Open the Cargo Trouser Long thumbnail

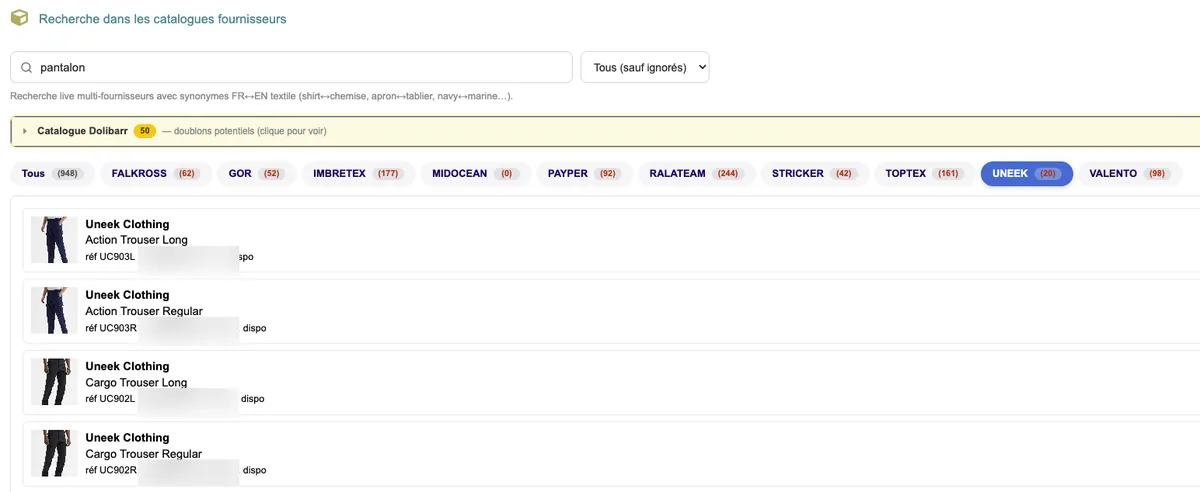(x=54, y=382)
